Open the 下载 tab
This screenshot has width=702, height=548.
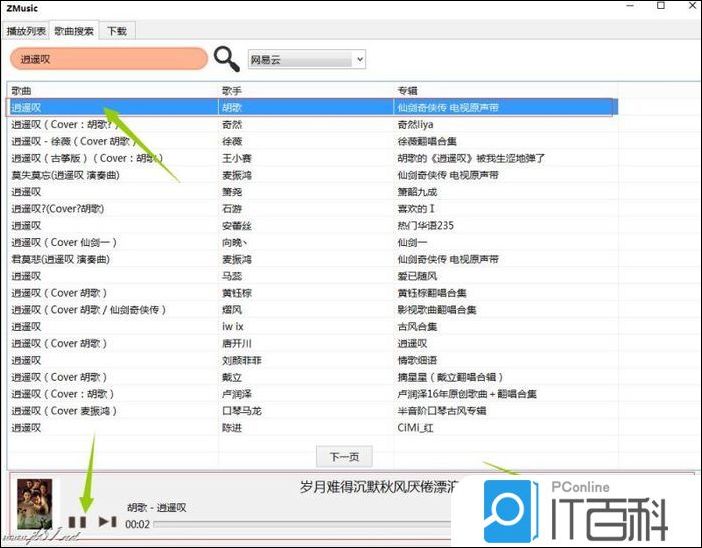pyautogui.click(x=116, y=31)
